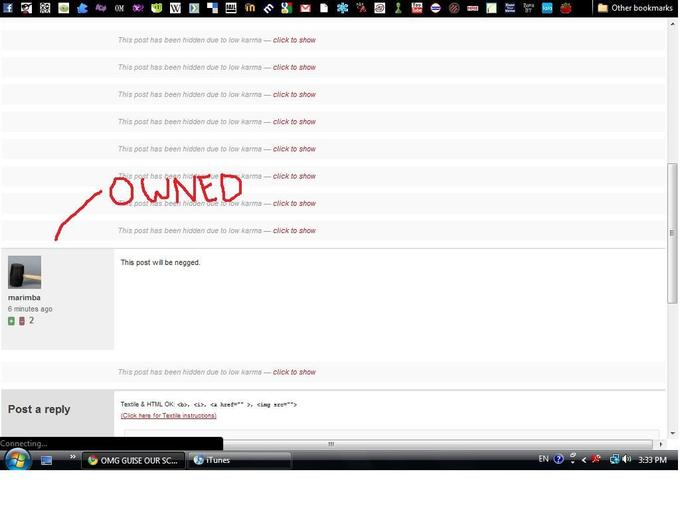Click the vertical scrollbar thumb

tap(672, 233)
